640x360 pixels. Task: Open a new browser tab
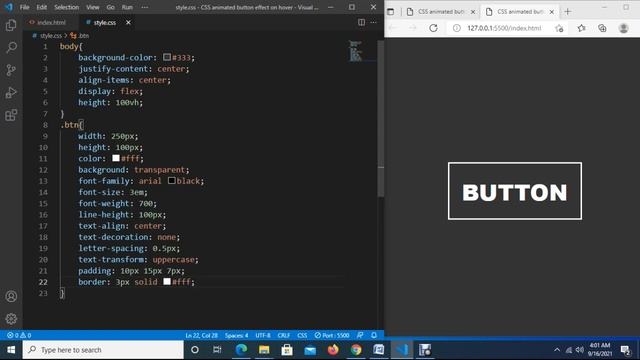point(567,12)
